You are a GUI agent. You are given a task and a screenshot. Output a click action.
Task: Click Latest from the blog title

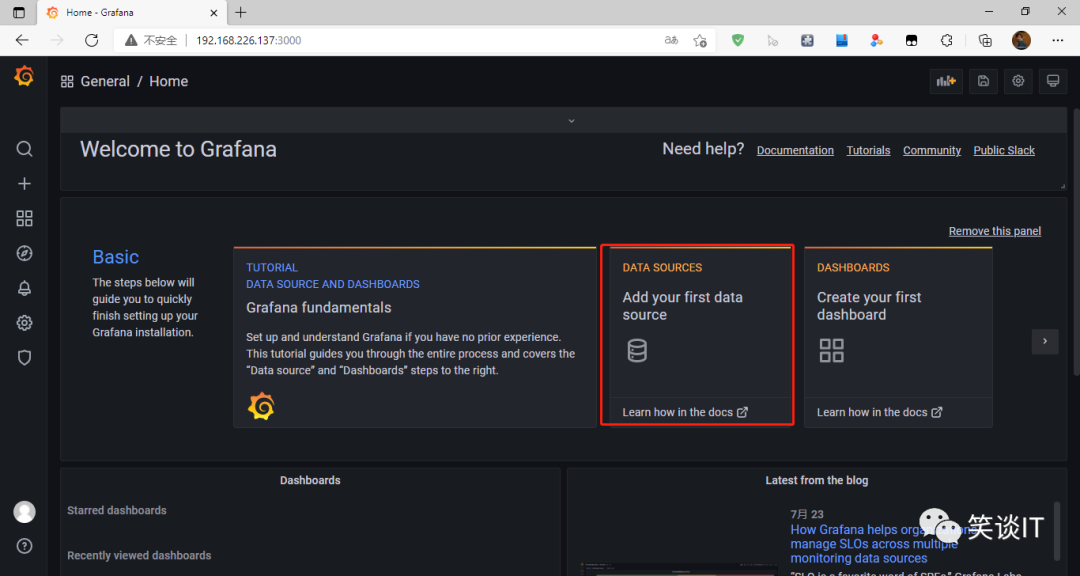tap(816, 480)
